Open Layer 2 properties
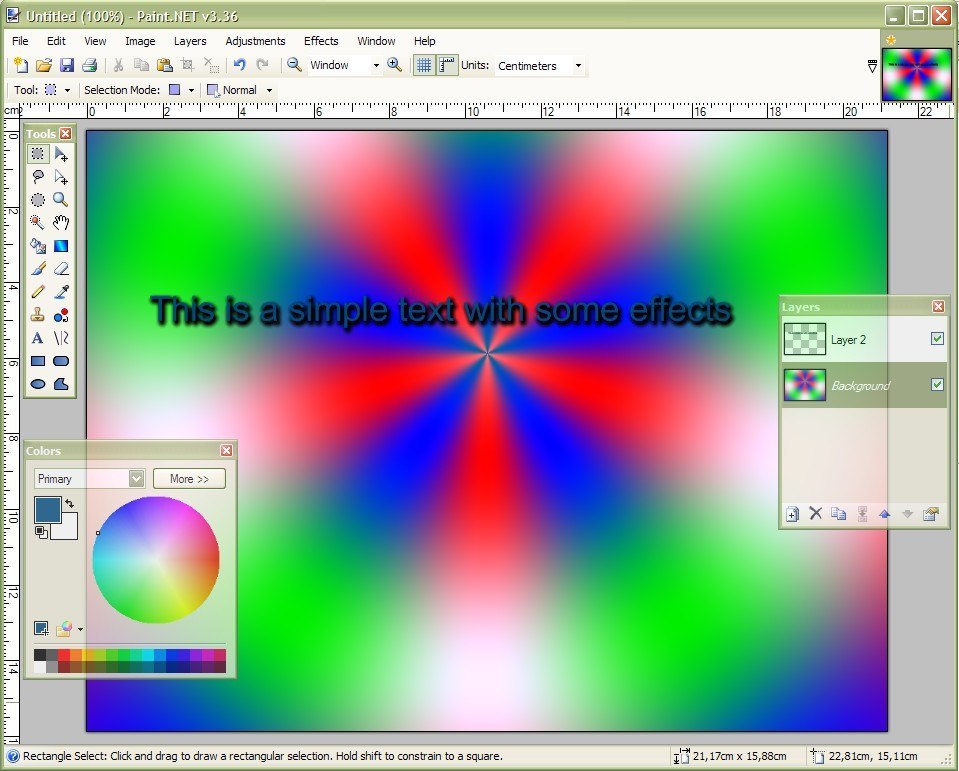This screenshot has width=959, height=771. [930, 514]
